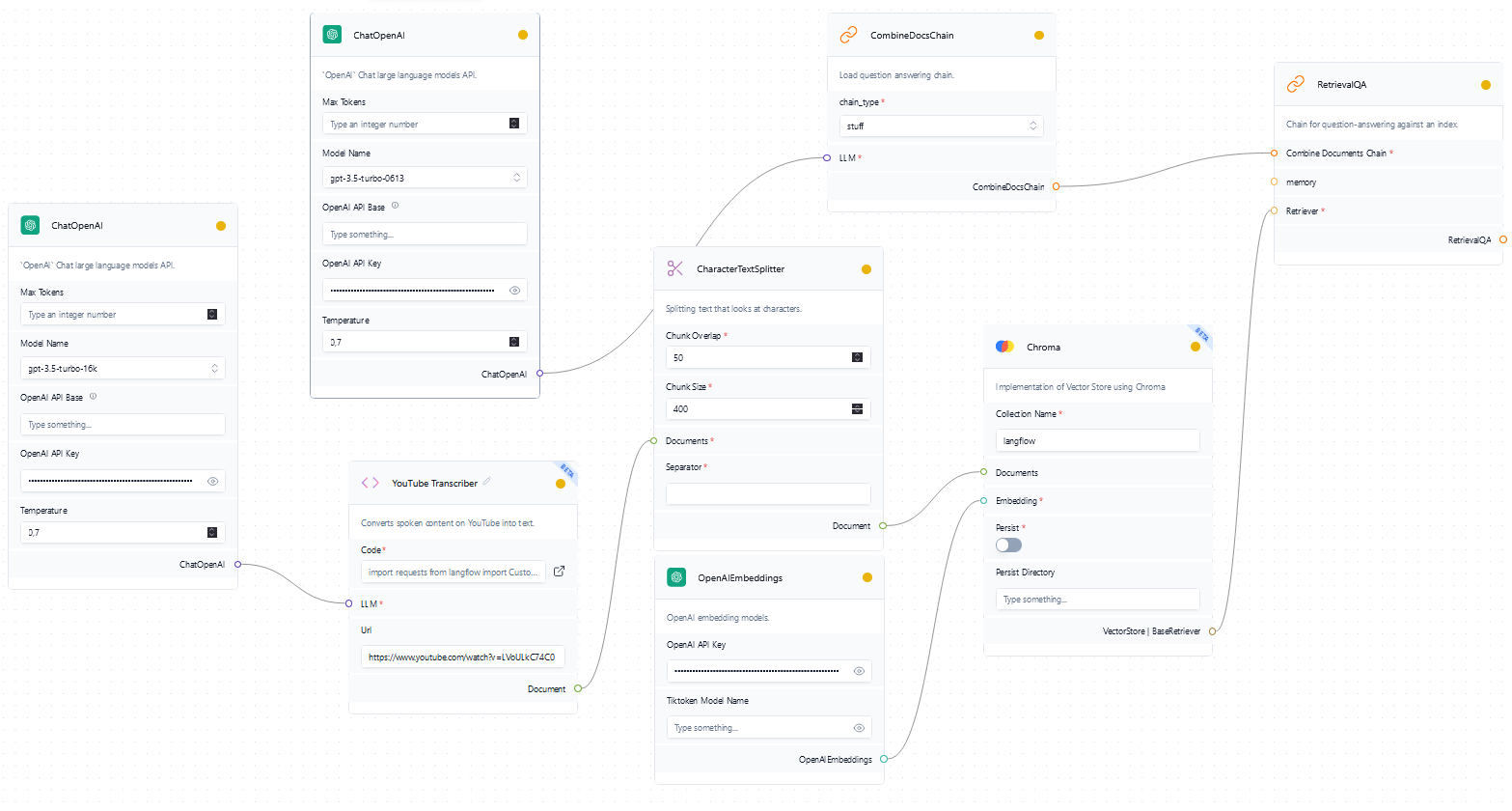
Task: Click the YouTube Url input field
Action: [463, 657]
